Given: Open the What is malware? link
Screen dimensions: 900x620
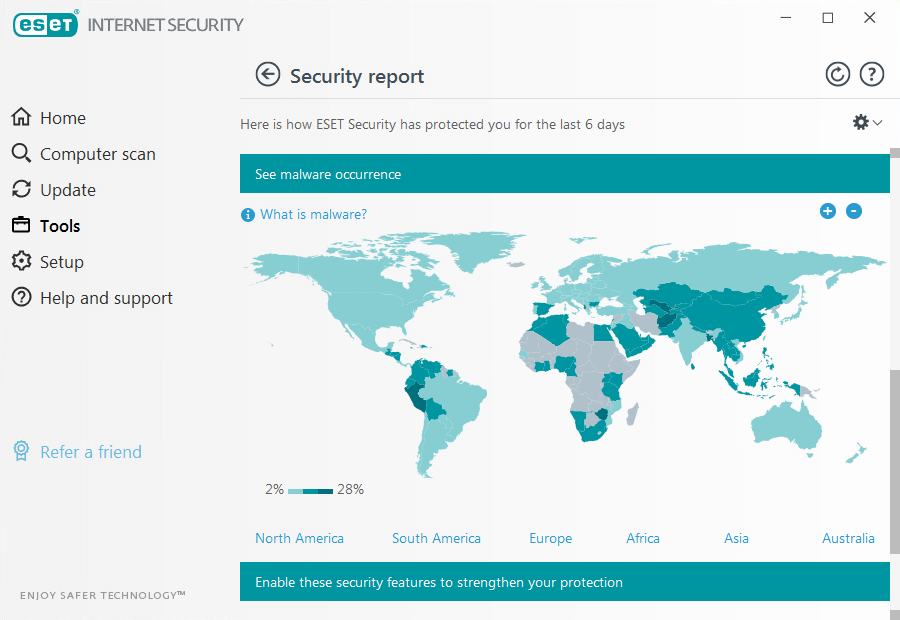Looking at the screenshot, I should [x=313, y=215].
